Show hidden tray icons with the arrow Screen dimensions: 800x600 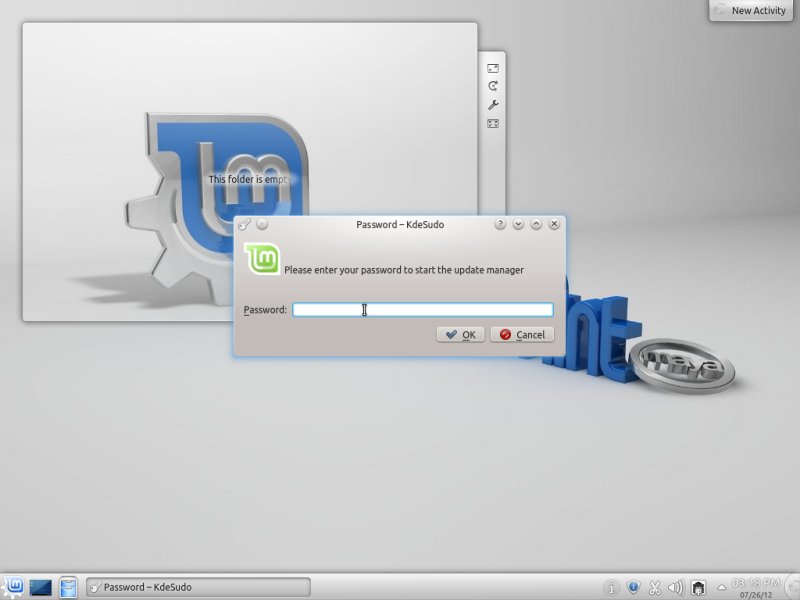pos(721,588)
